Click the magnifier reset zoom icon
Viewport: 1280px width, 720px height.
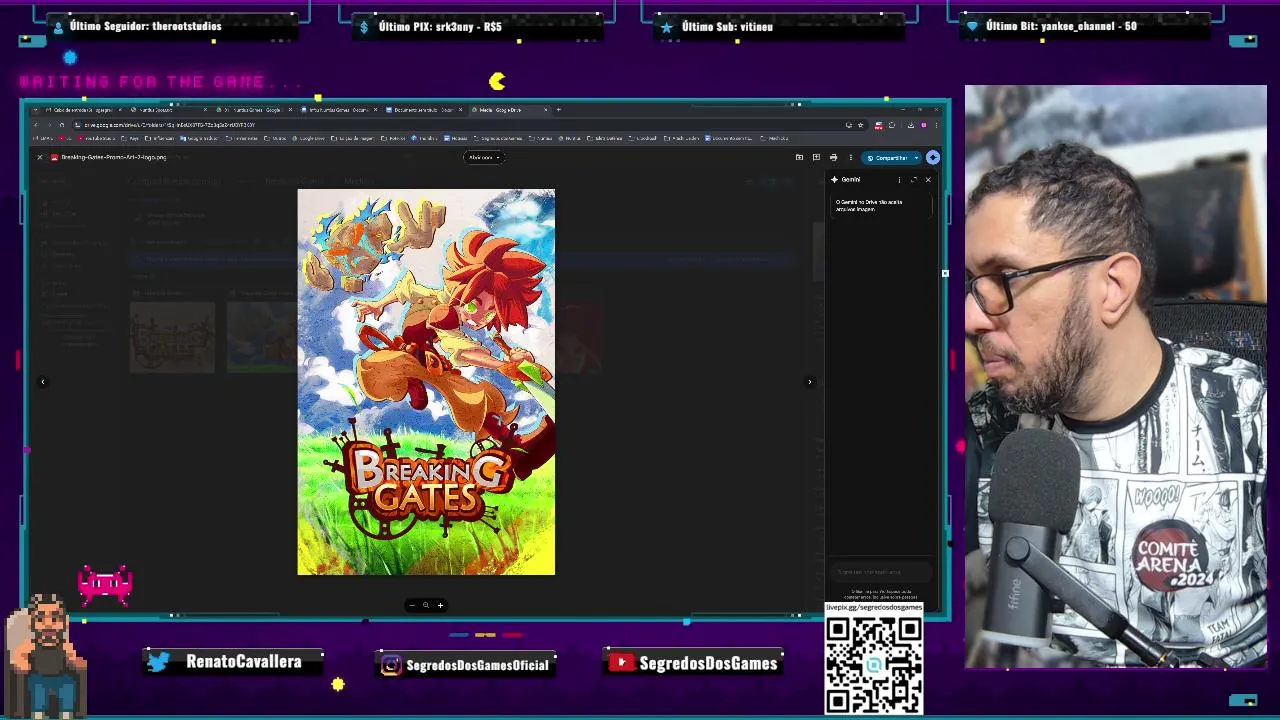(425, 605)
